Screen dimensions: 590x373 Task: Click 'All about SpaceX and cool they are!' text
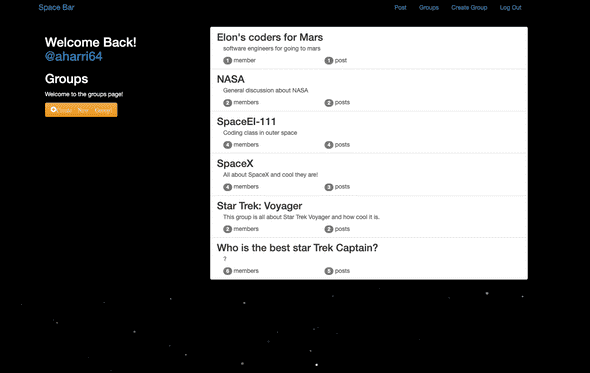tap(271, 175)
